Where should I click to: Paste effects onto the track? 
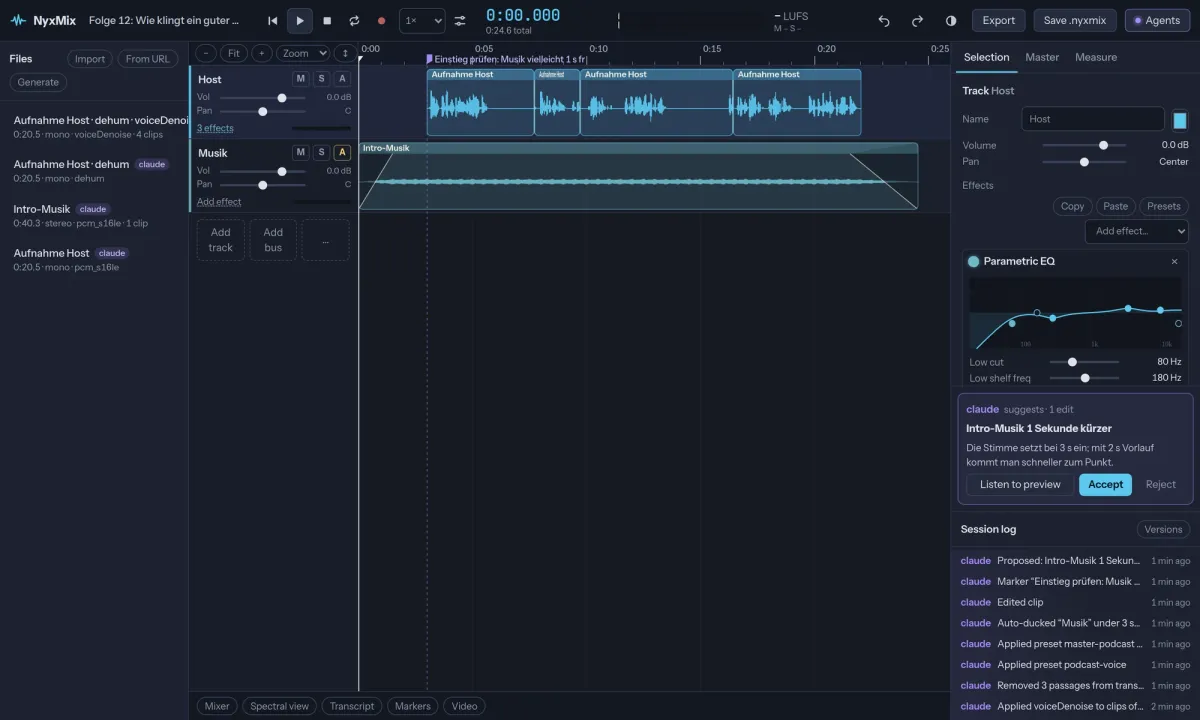coord(1116,206)
